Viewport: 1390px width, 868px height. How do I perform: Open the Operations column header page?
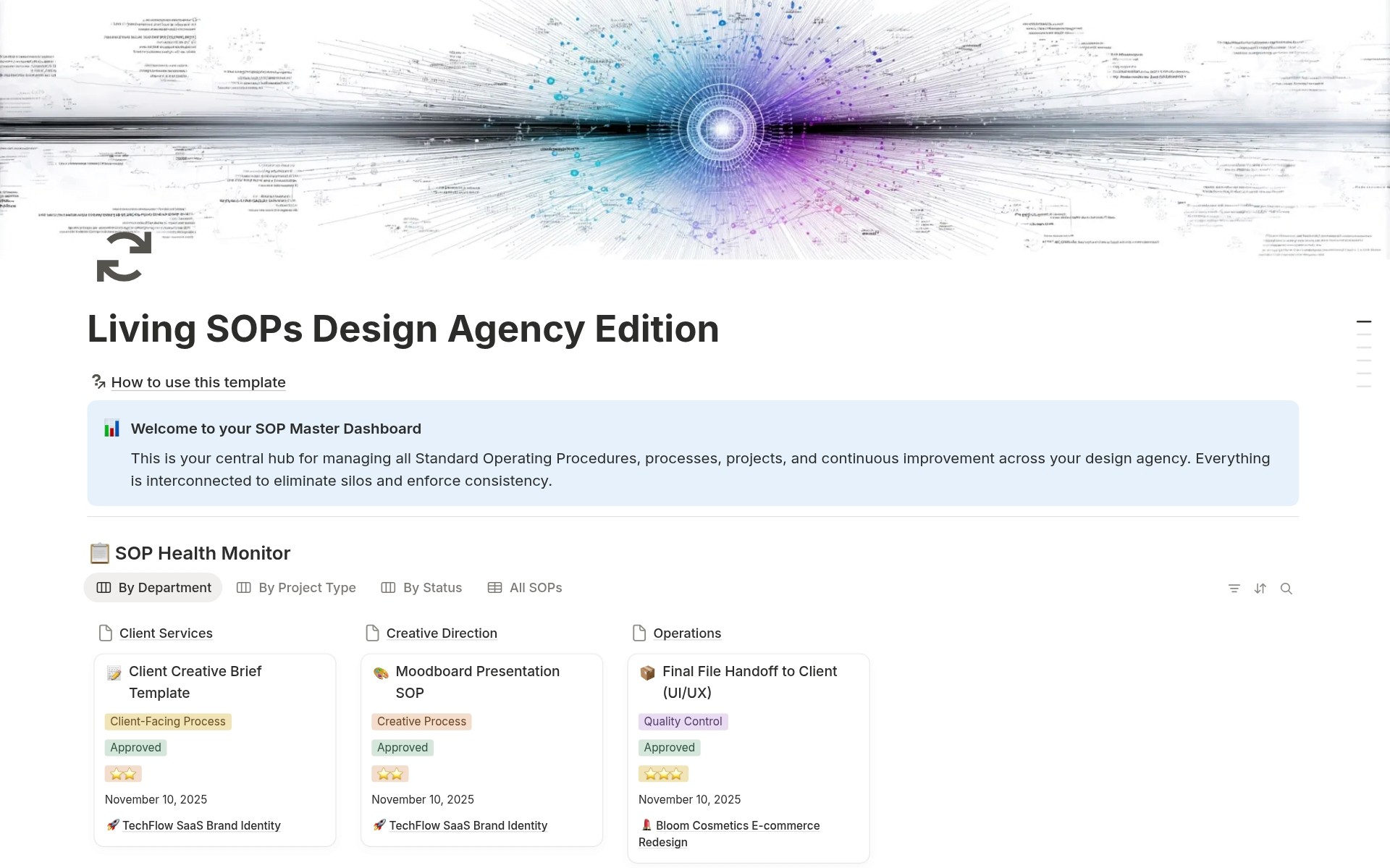pos(686,633)
